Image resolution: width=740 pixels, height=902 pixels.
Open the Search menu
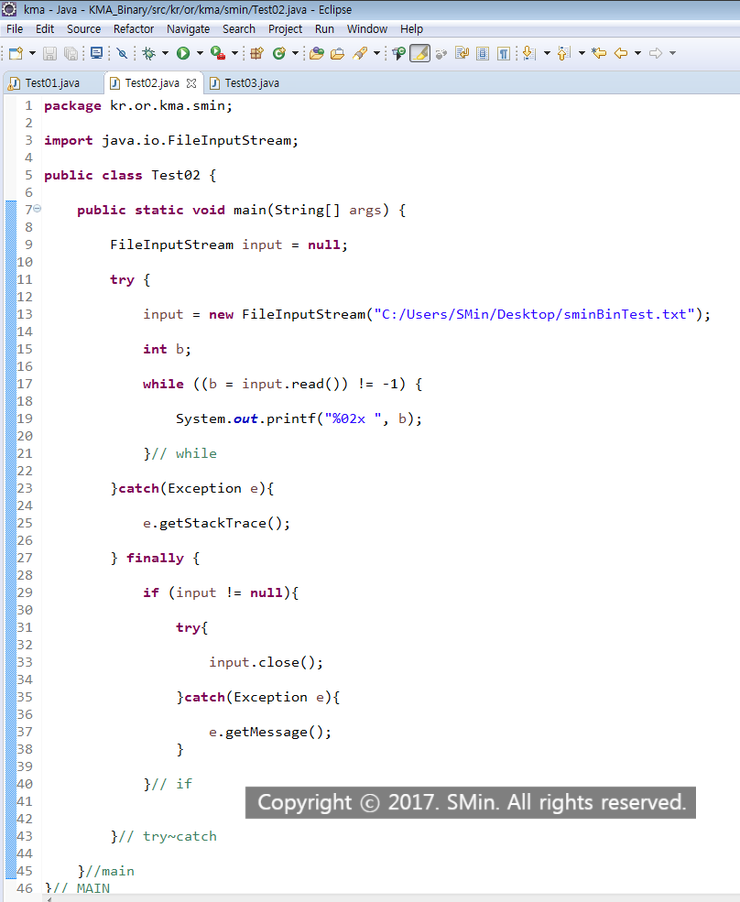click(x=239, y=29)
